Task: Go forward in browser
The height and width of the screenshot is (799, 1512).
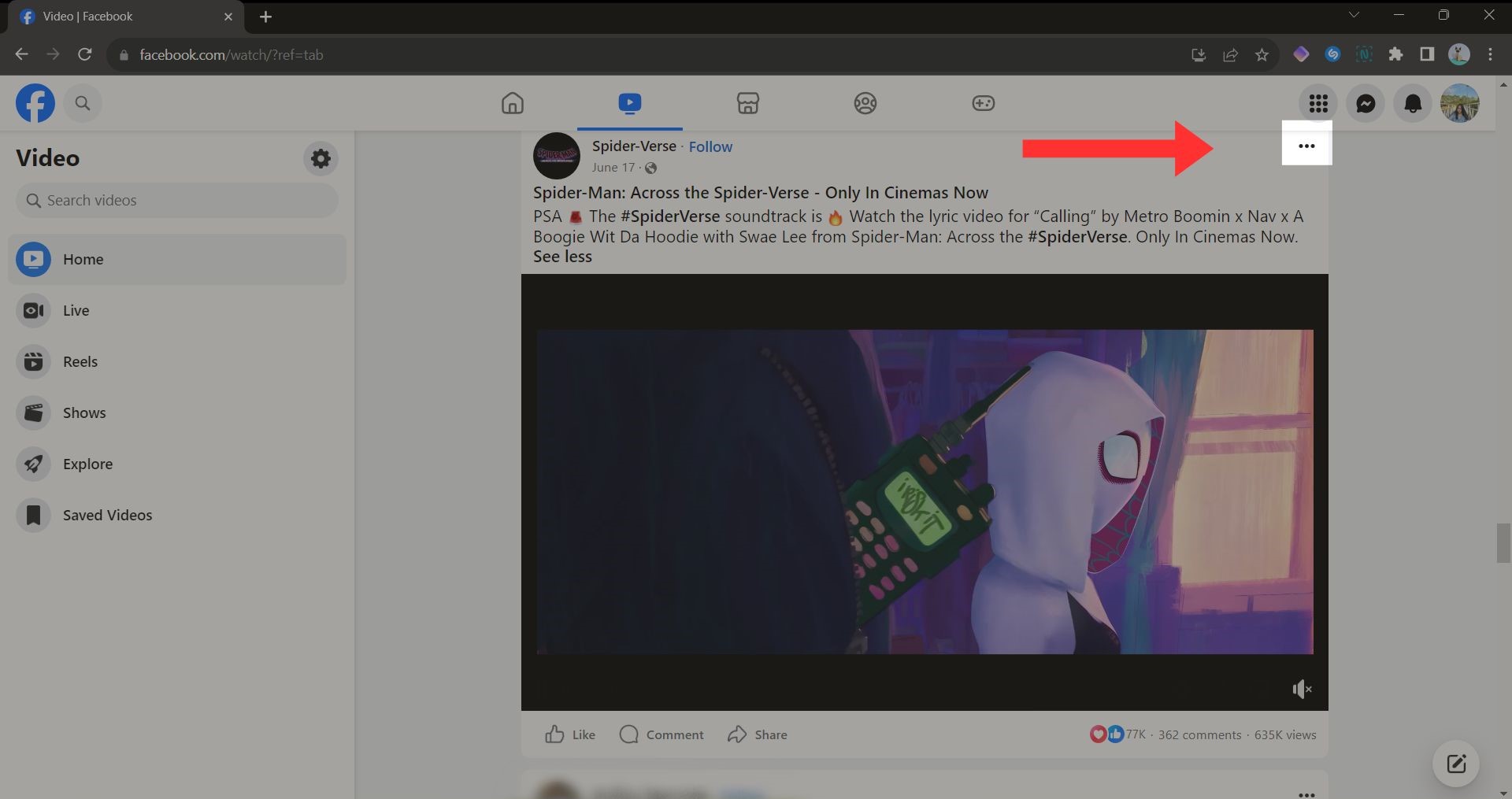Action: pos(53,54)
